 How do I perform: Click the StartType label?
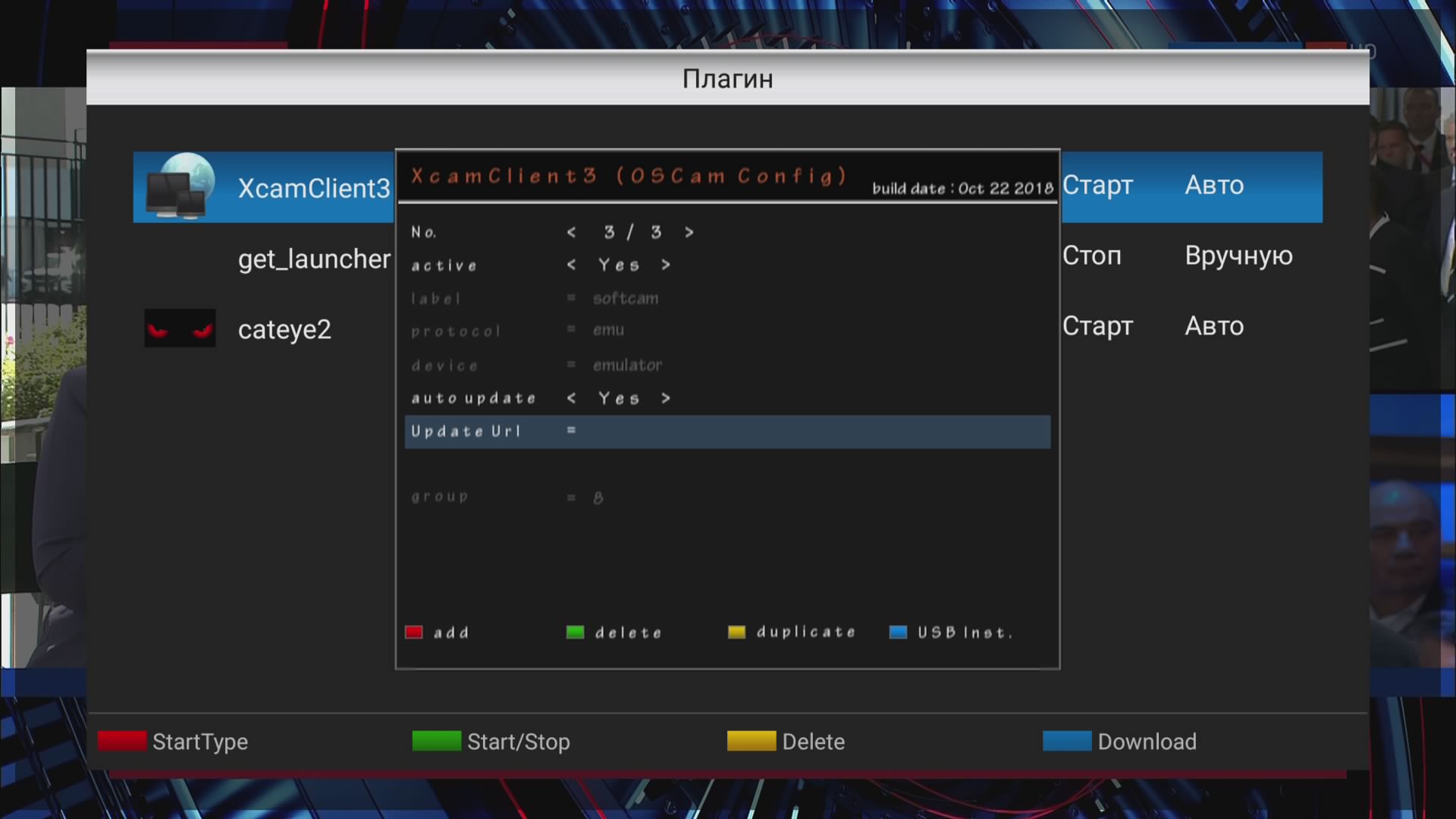(200, 742)
